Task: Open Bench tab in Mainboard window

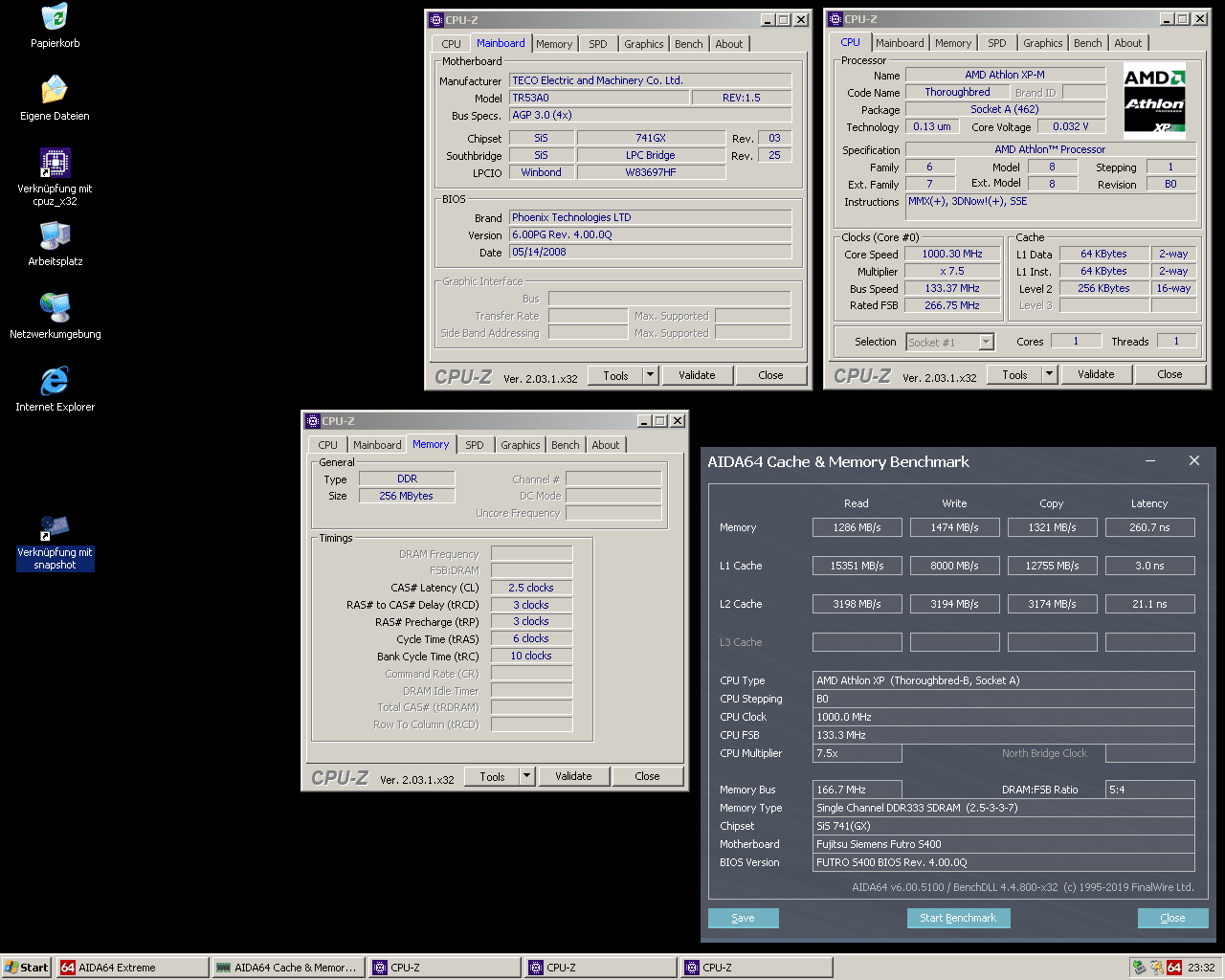Action: (688, 44)
